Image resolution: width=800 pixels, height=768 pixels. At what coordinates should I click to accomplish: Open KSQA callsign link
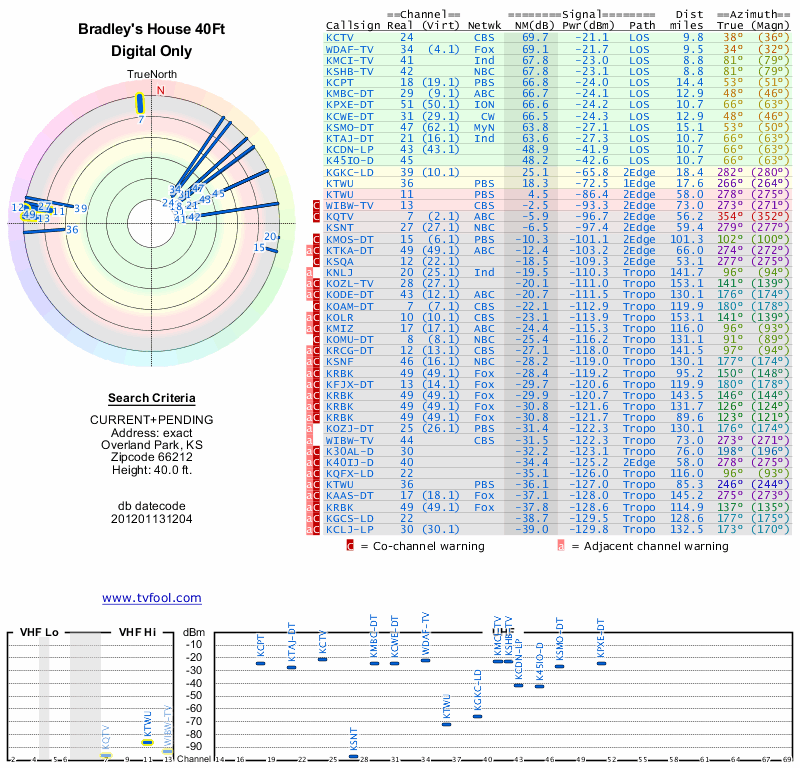pos(340,262)
